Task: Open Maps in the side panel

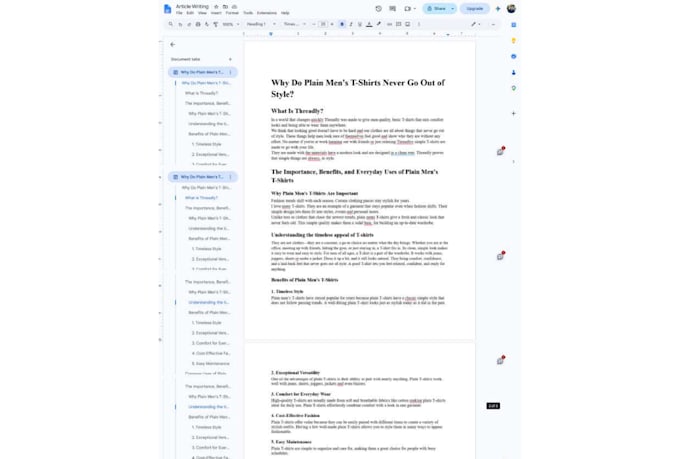Action: [513, 88]
